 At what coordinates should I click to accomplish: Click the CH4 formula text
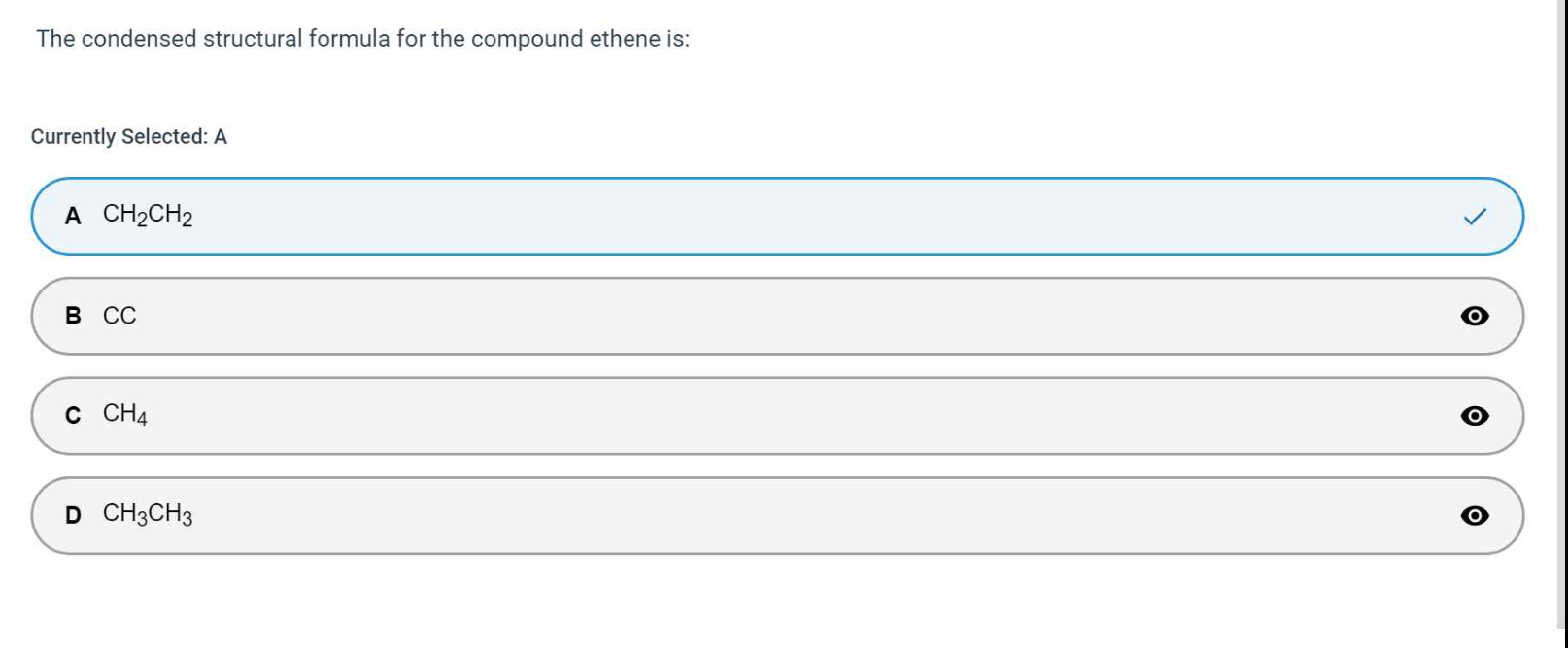tap(125, 414)
